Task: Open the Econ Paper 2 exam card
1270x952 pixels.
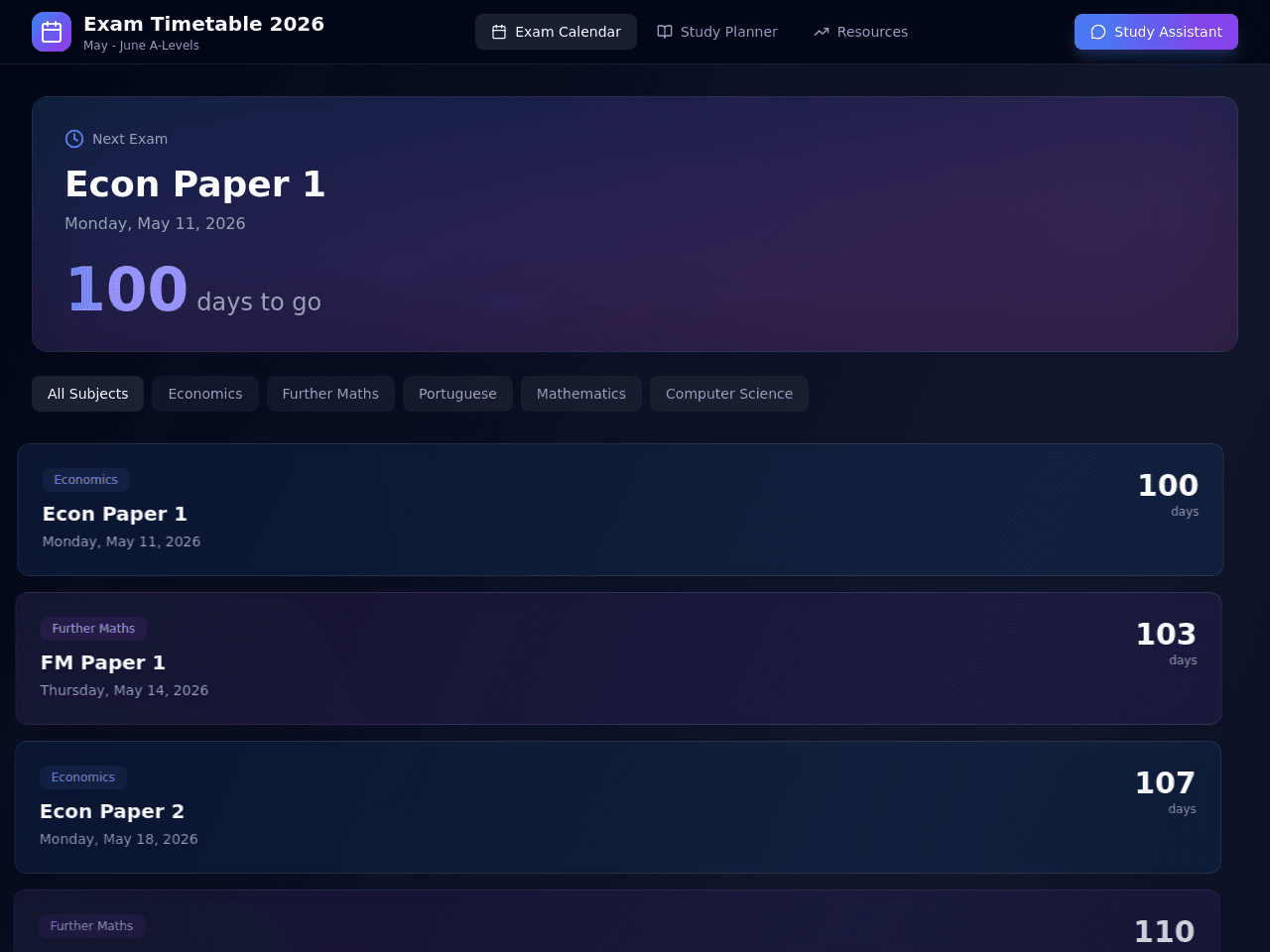Action: click(x=617, y=807)
